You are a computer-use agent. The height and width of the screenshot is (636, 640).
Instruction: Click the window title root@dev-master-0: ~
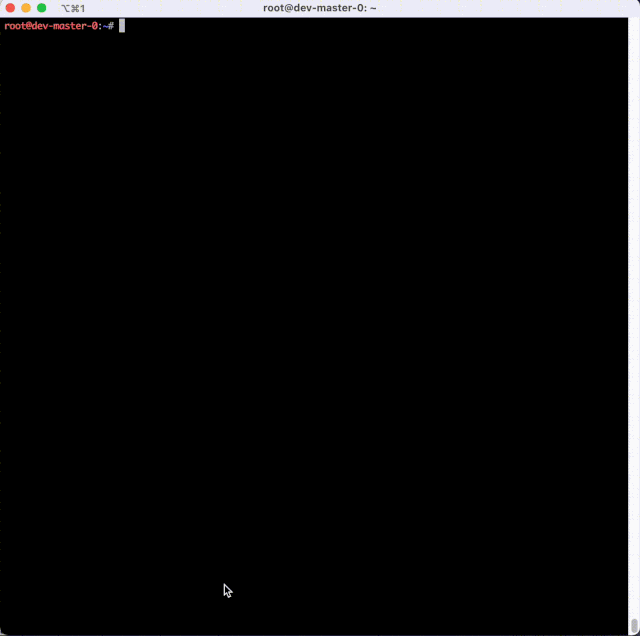[319, 8]
